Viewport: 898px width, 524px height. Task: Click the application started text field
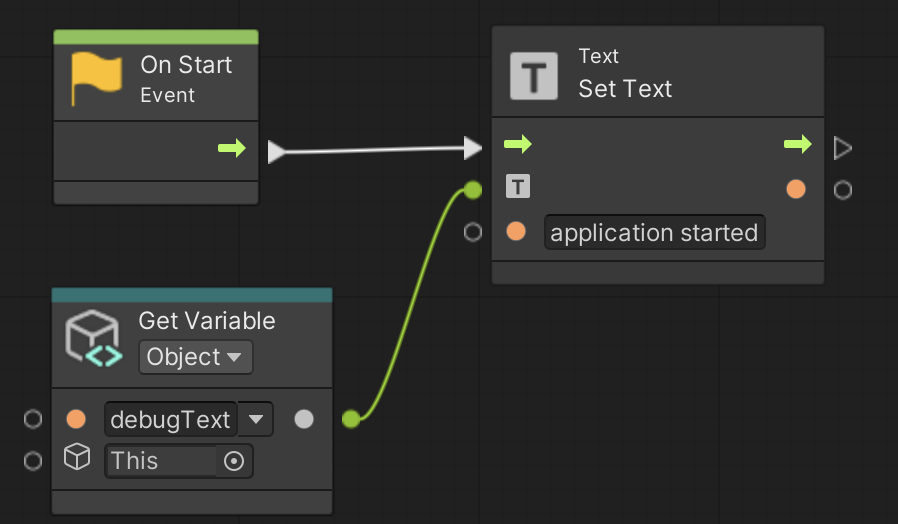pyautogui.click(x=654, y=233)
